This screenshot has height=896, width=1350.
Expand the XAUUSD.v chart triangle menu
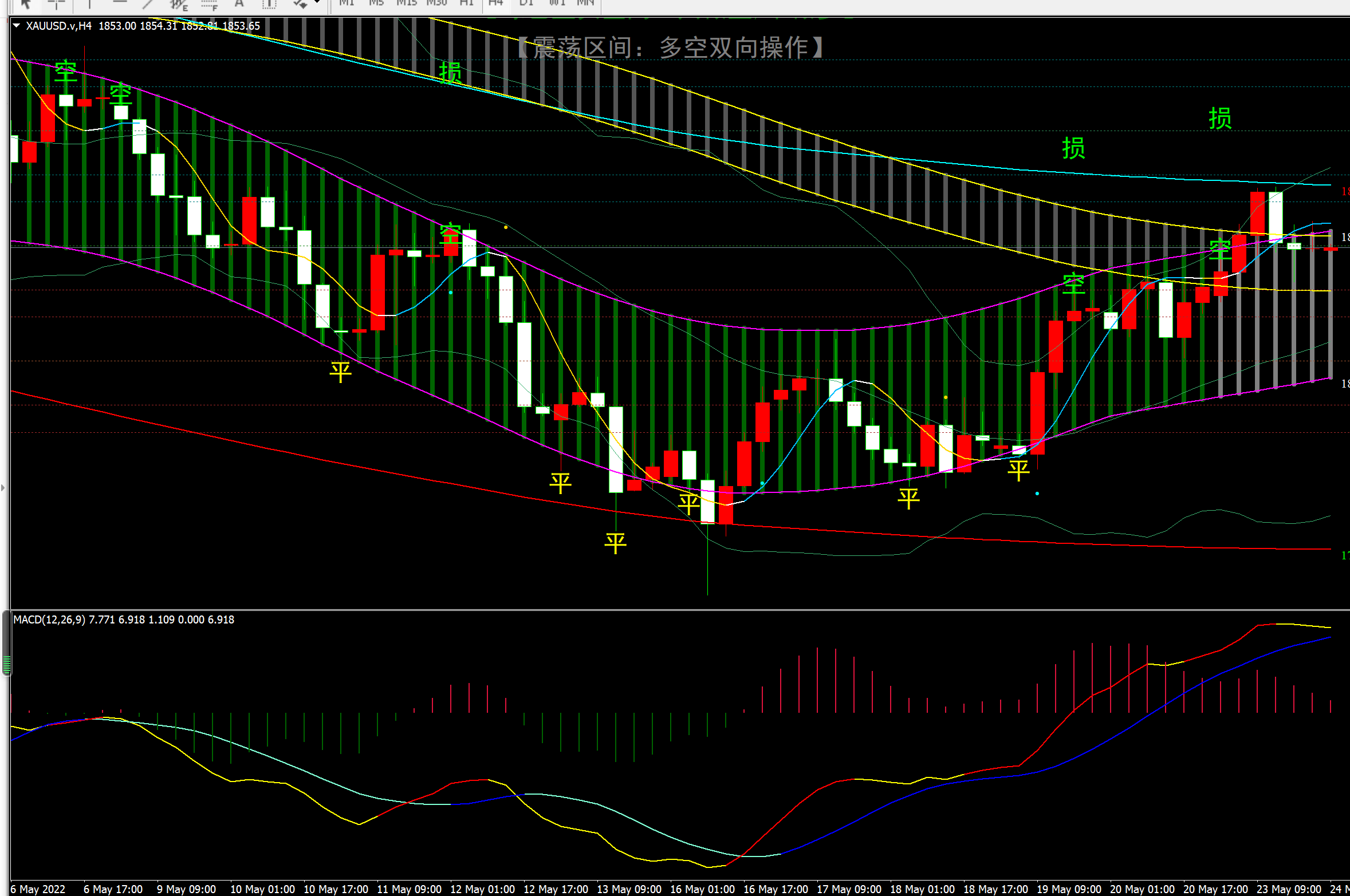17,25
